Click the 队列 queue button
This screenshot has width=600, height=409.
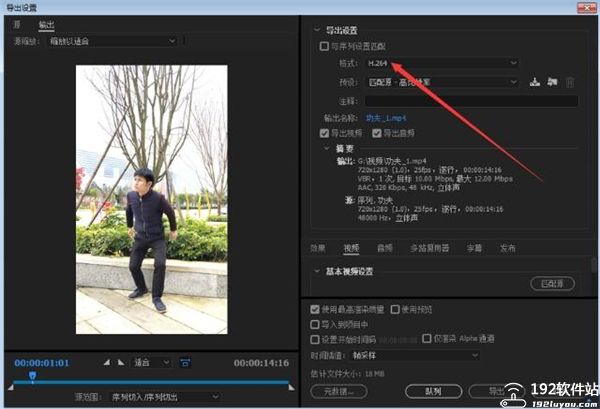433,391
